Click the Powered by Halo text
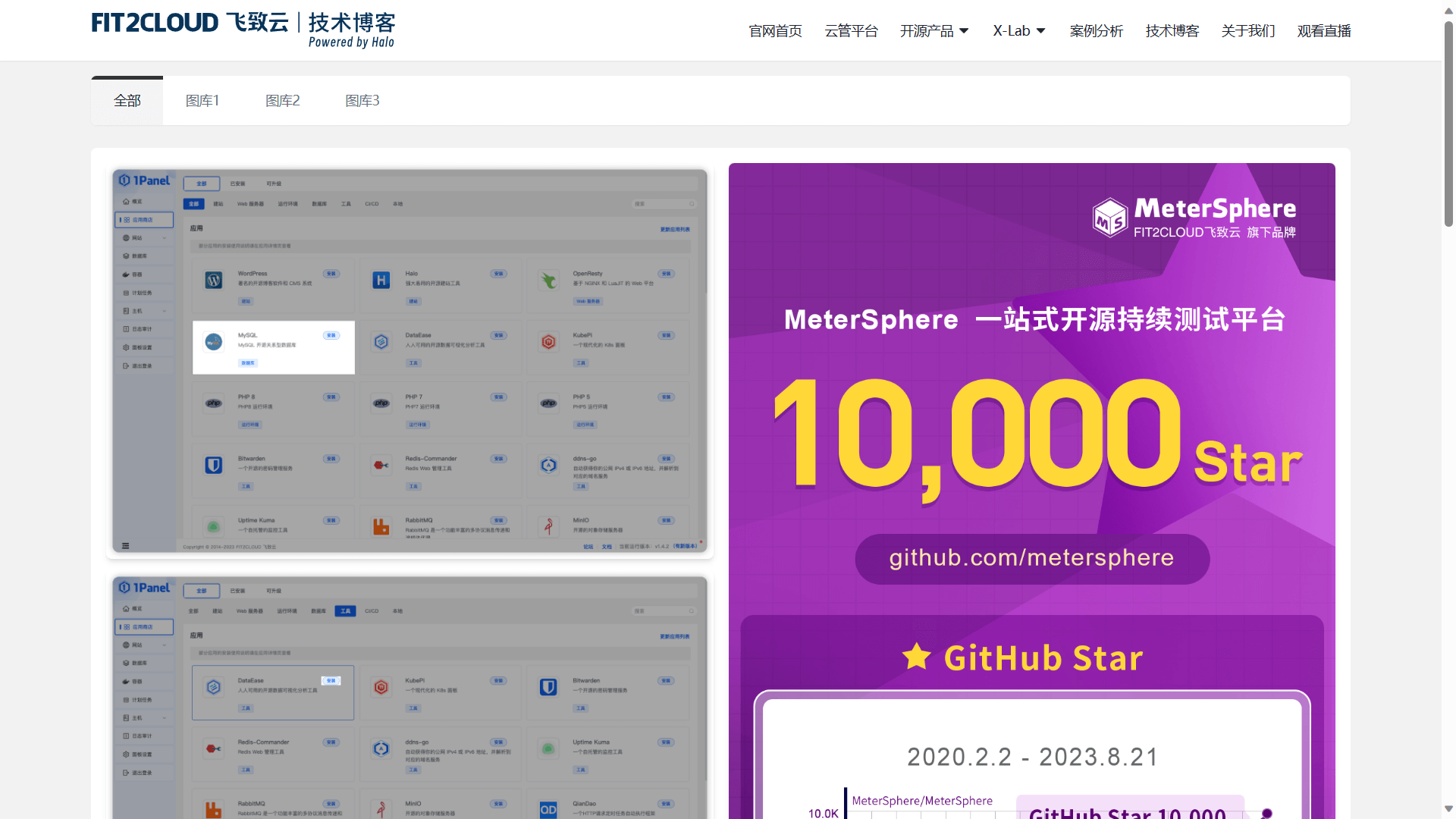The width and height of the screenshot is (1456, 819). tap(351, 42)
